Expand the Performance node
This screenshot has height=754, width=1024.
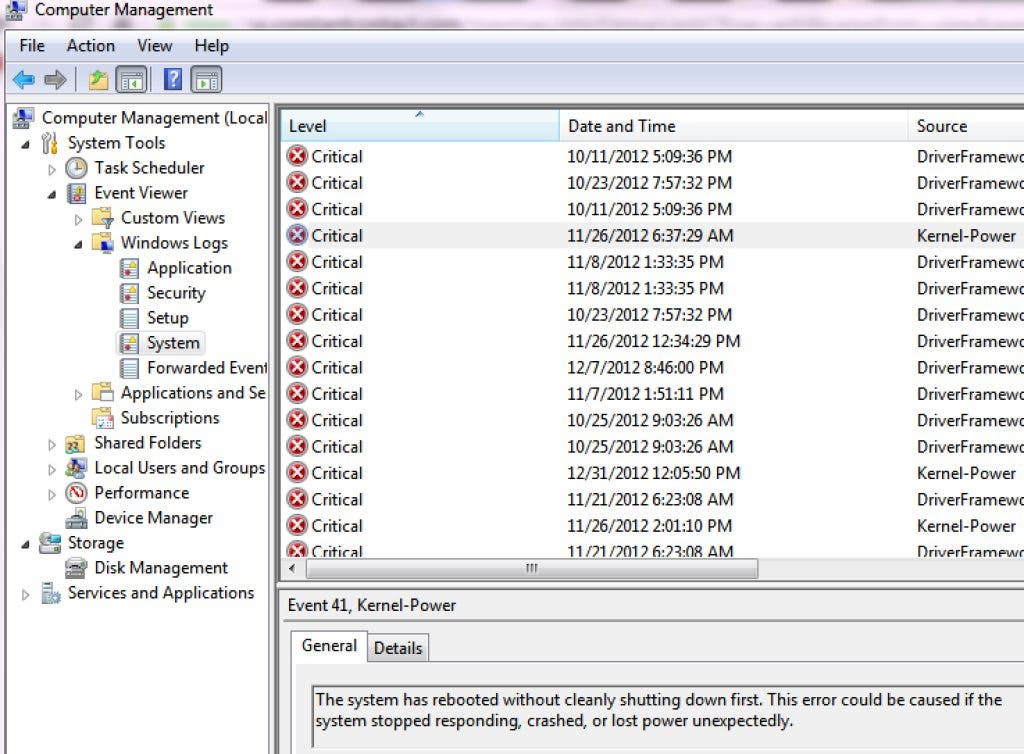click(52, 494)
